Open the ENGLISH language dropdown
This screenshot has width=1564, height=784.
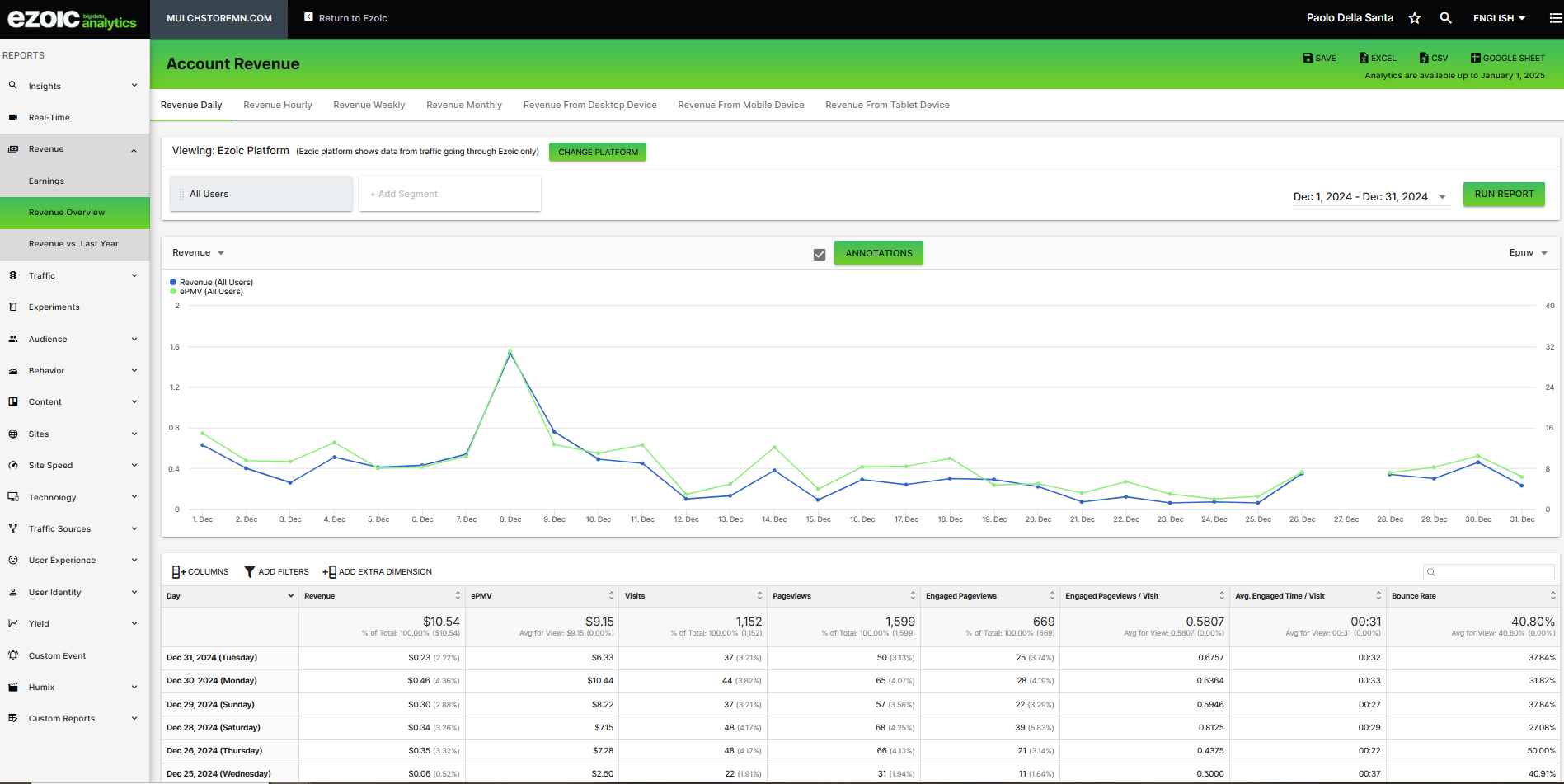pos(1499,18)
